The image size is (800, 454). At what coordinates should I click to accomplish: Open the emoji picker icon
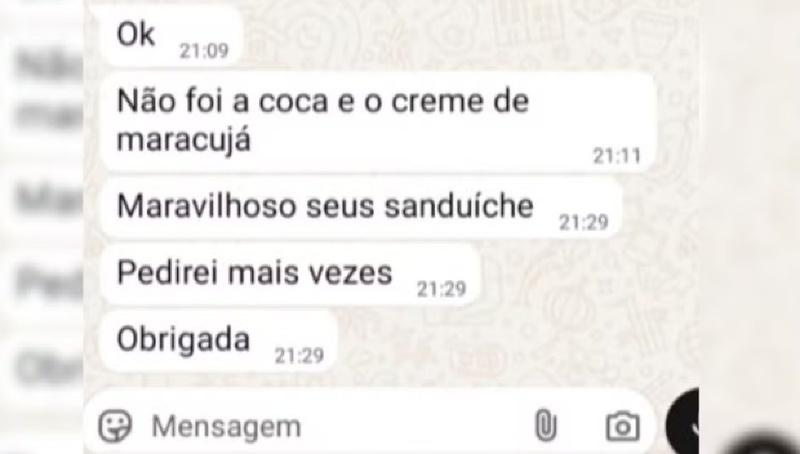pos(115,426)
